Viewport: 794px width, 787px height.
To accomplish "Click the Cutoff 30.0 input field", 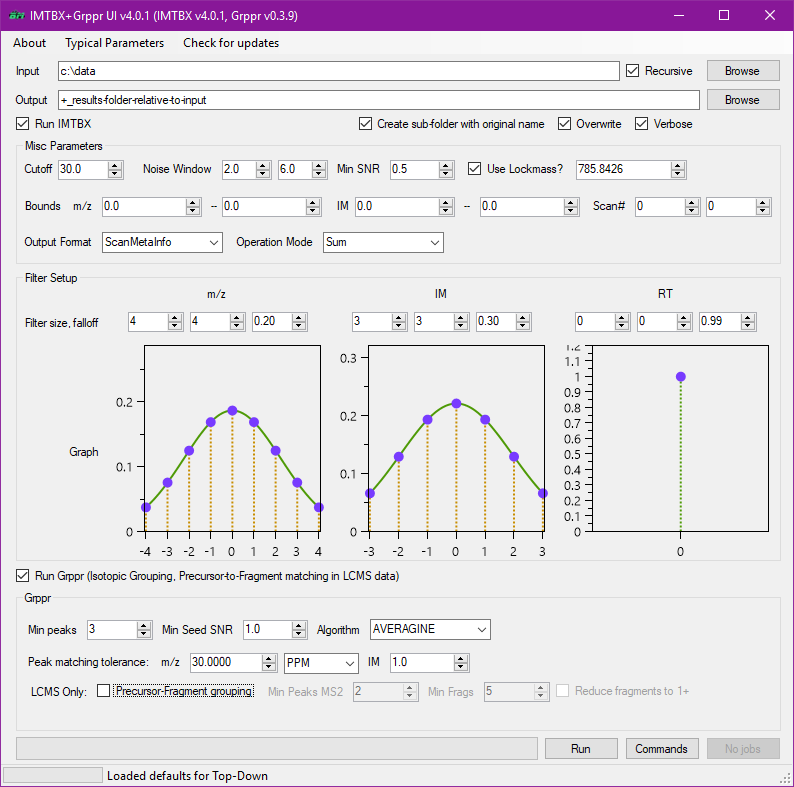I will coord(83,169).
